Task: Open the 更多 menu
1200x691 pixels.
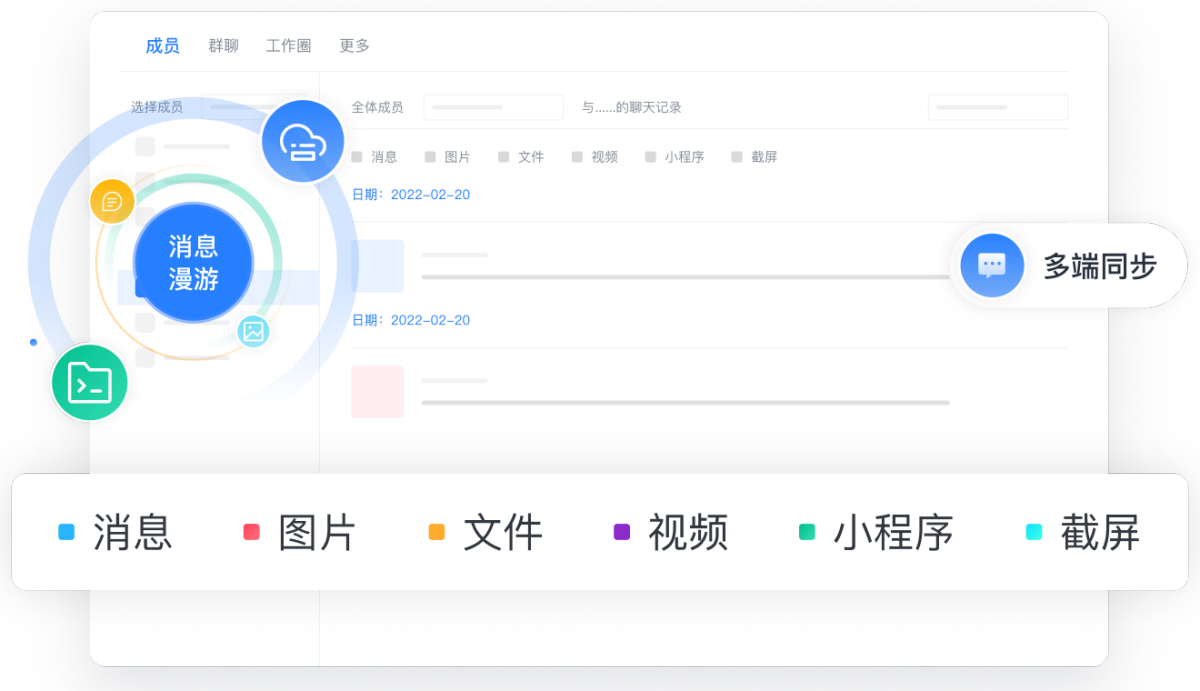Action: point(353,45)
